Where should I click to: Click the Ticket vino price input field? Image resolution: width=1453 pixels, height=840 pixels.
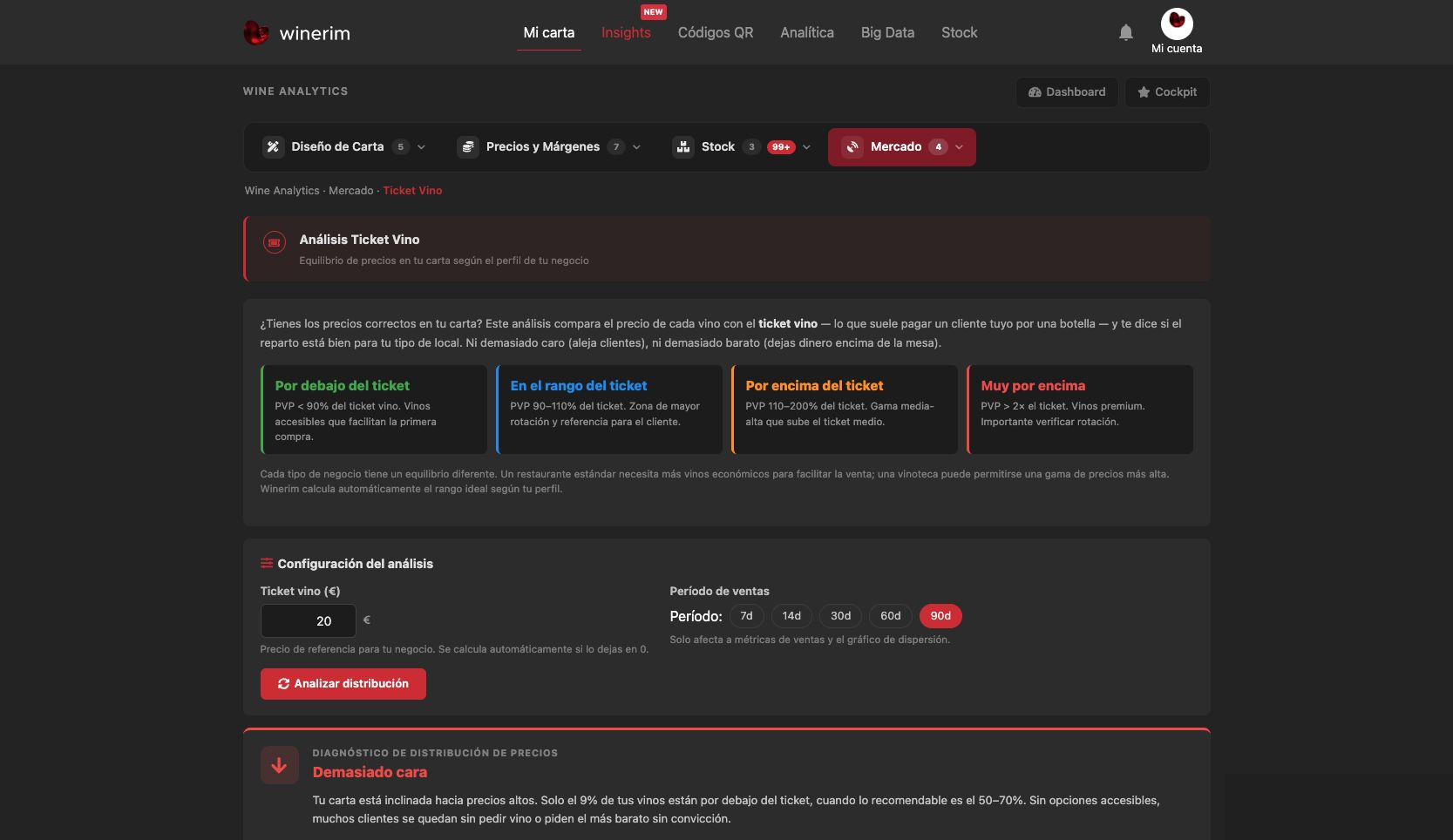[309, 621]
